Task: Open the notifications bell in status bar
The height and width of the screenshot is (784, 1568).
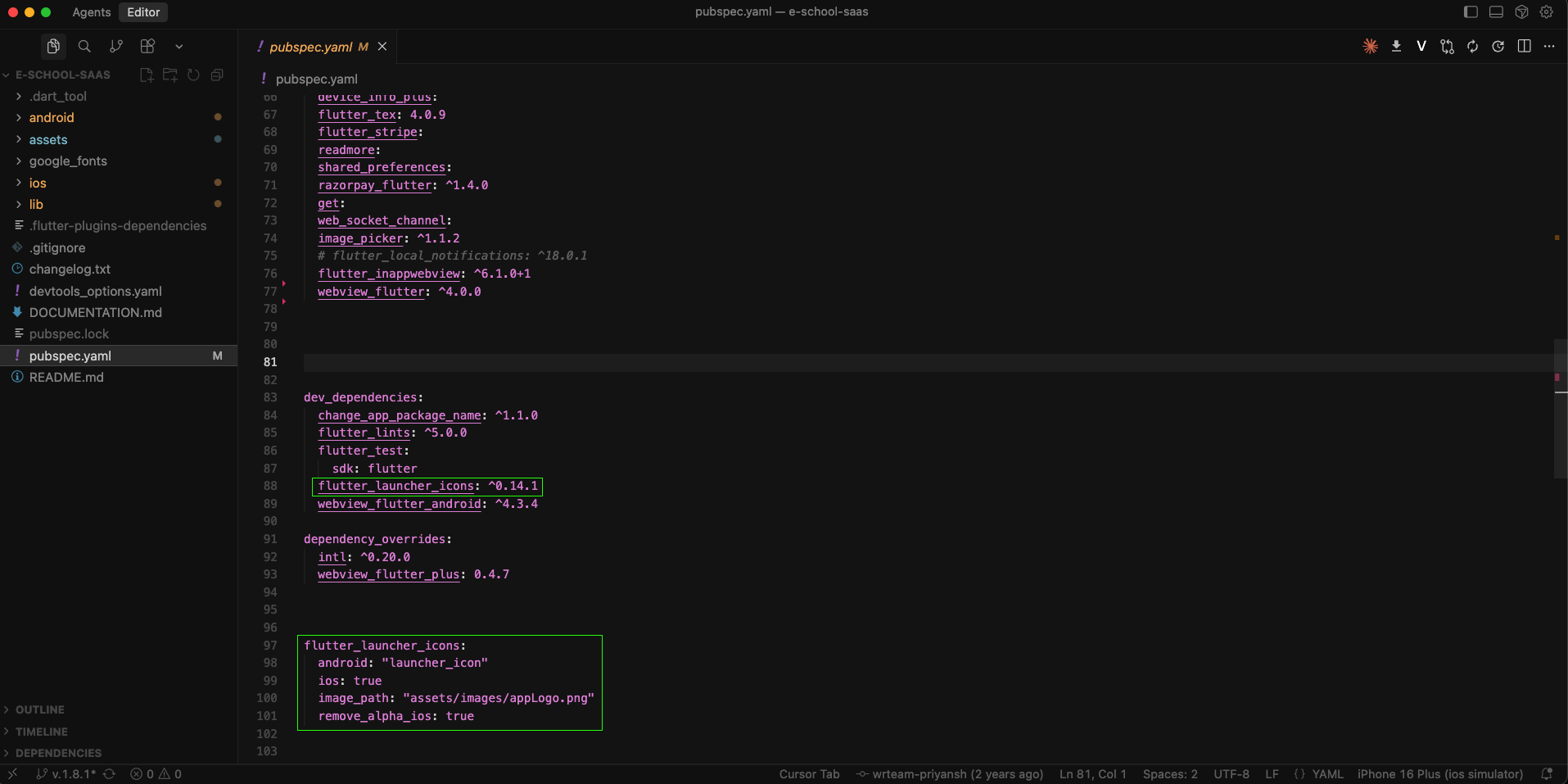Action: pyautogui.click(x=1547, y=774)
